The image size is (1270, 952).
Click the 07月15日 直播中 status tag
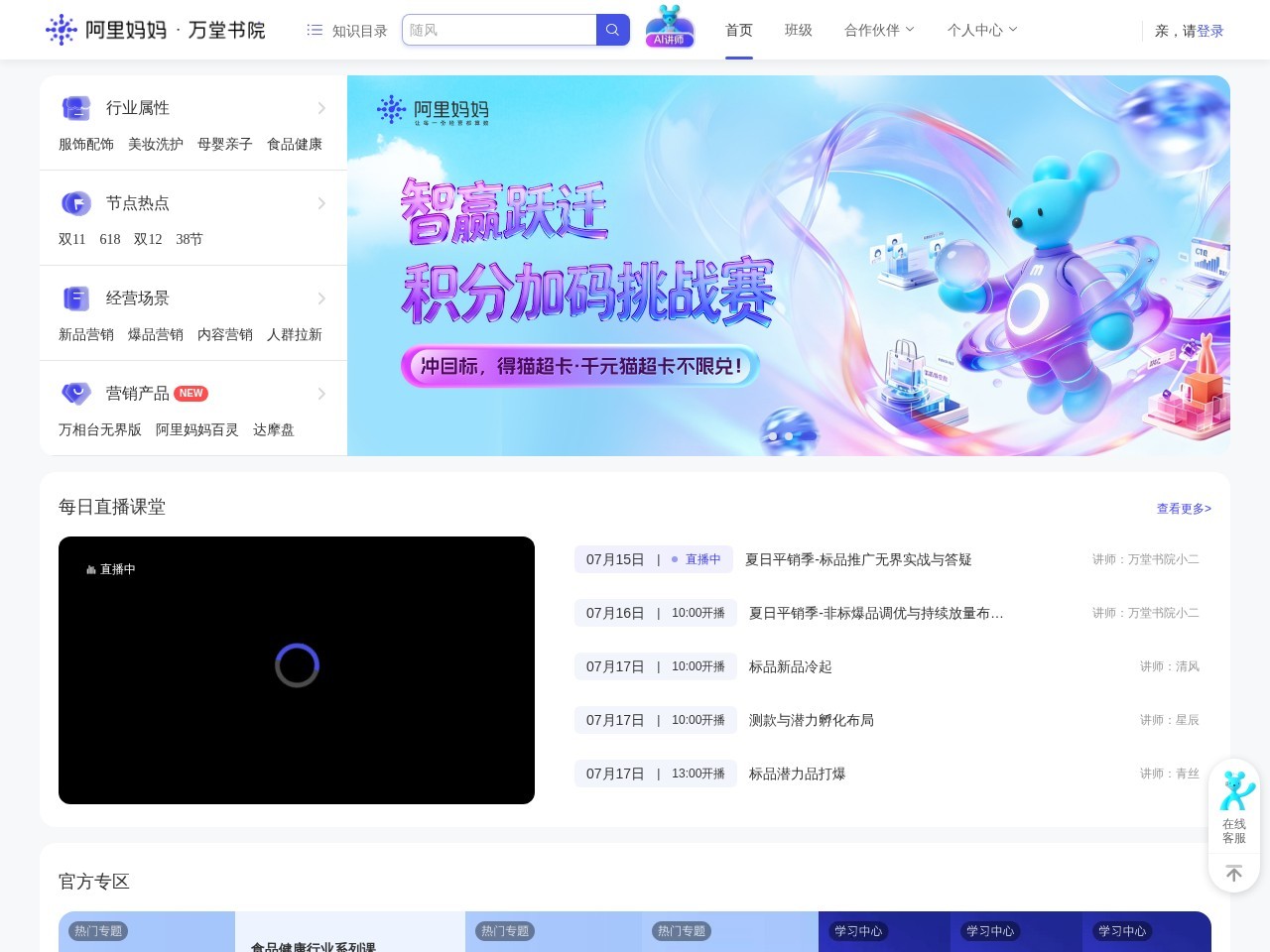(654, 559)
